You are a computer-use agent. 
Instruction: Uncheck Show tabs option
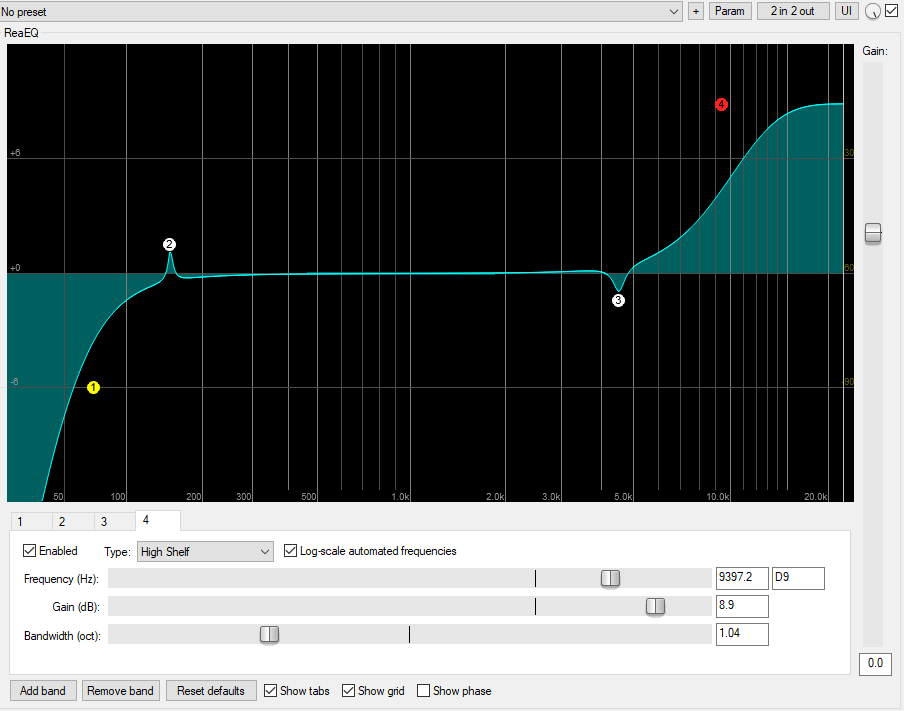[270, 690]
